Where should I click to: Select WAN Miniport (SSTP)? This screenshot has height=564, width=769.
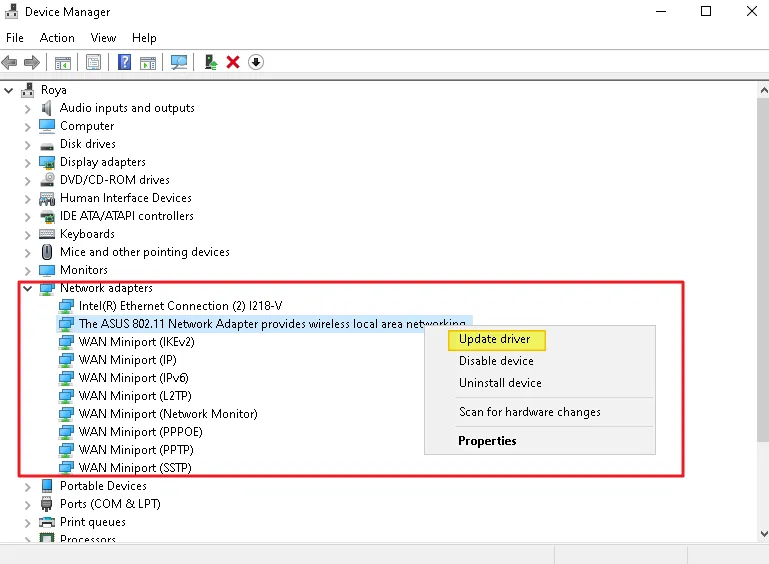tap(135, 468)
